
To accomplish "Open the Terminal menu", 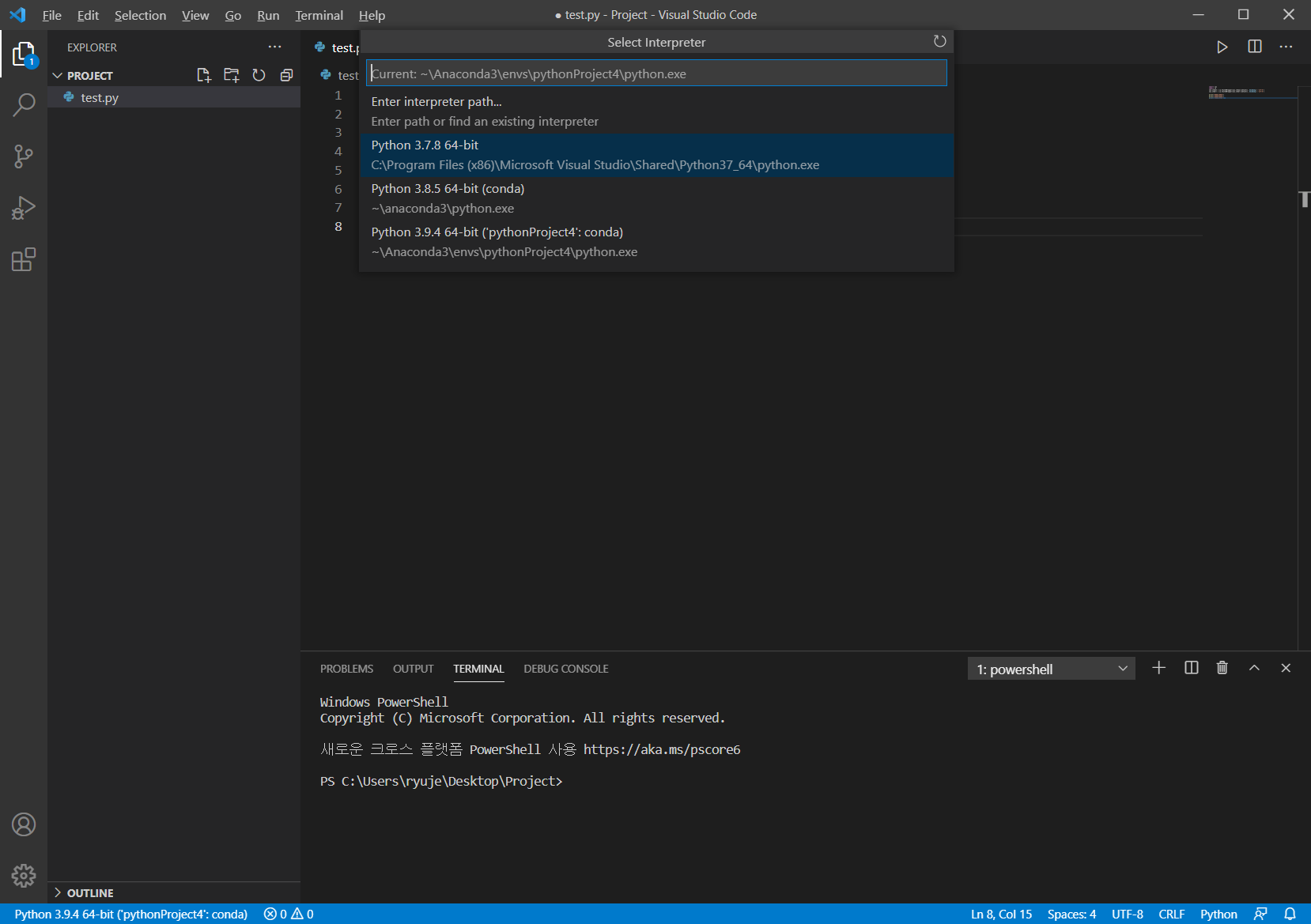I will pos(319,15).
